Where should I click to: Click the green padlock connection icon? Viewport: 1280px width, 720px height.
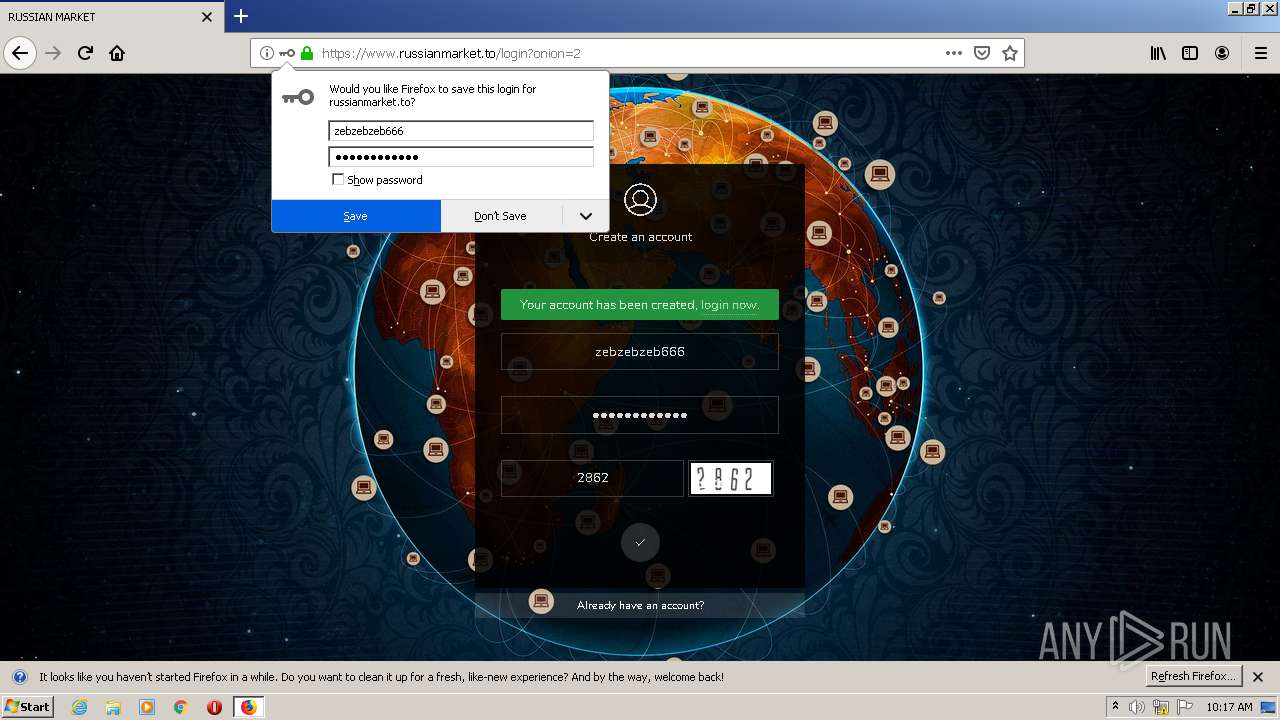tap(307, 53)
